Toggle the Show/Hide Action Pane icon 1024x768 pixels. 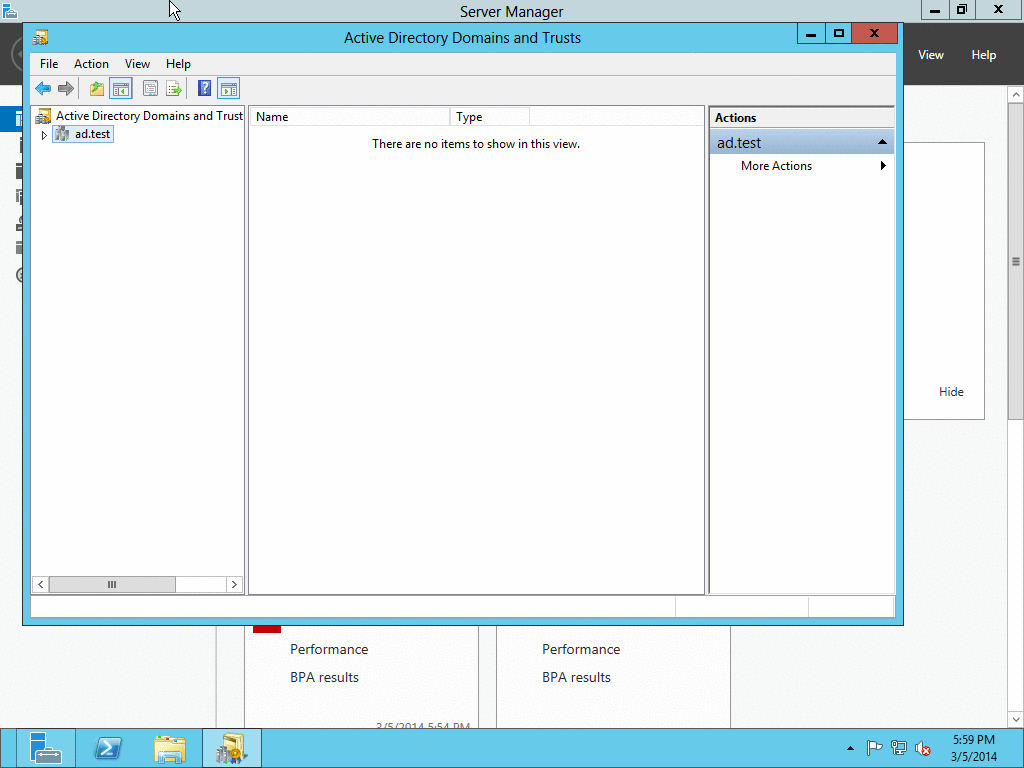[x=228, y=88]
